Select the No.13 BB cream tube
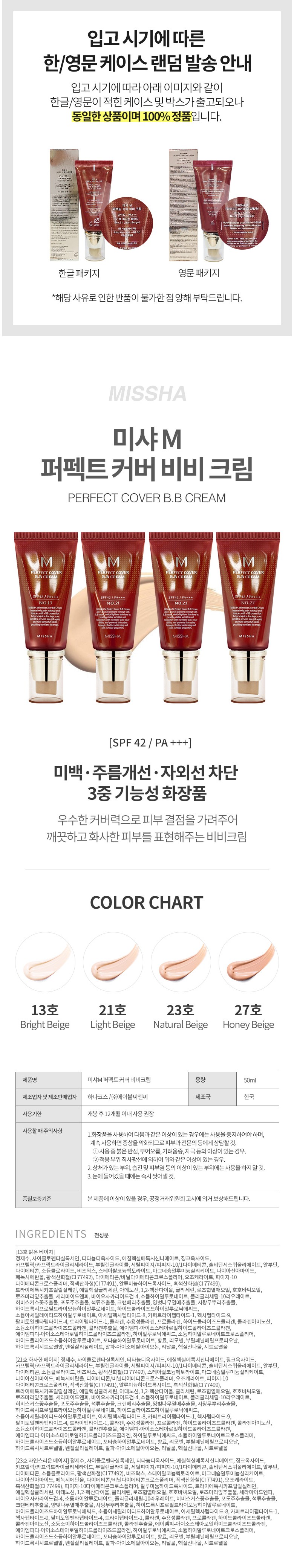Screen dimensions: 294x1568 click(46, 615)
